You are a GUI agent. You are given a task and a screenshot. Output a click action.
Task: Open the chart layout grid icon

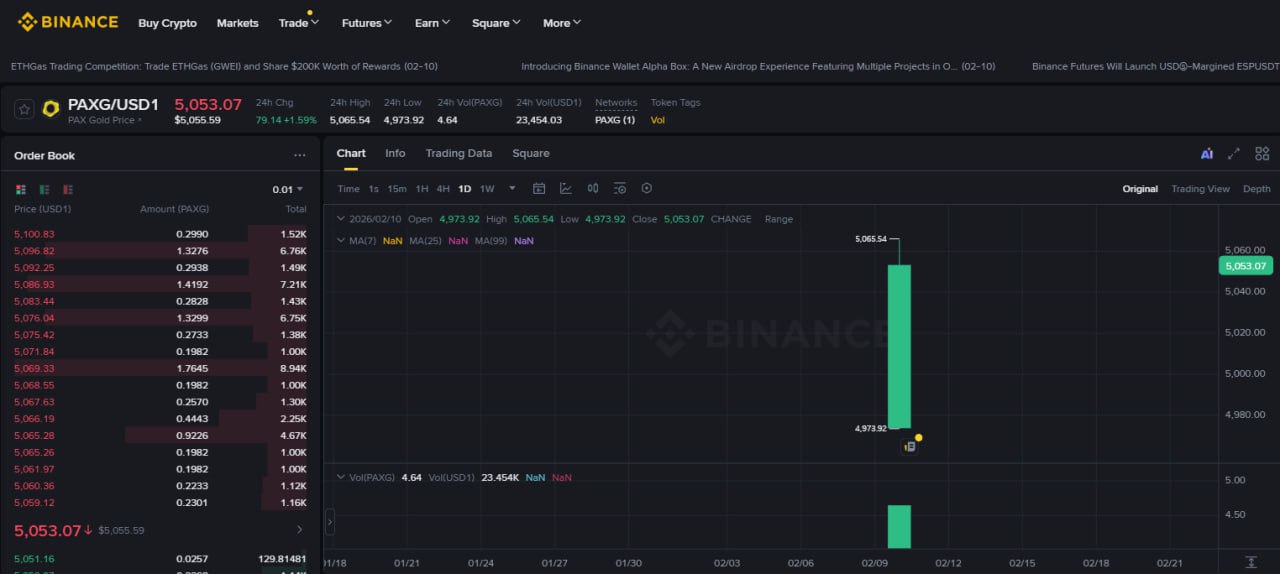pyautogui.click(x=1262, y=154)
